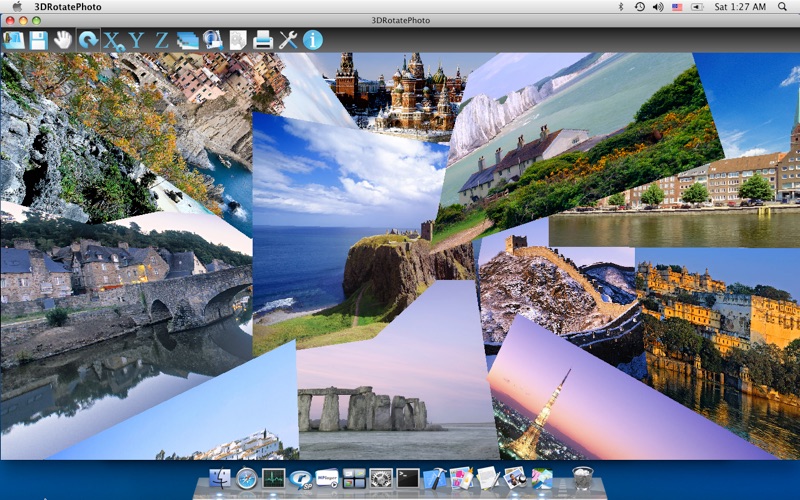
Task: Click the gear document settings icon
Action: click(238, 40)
